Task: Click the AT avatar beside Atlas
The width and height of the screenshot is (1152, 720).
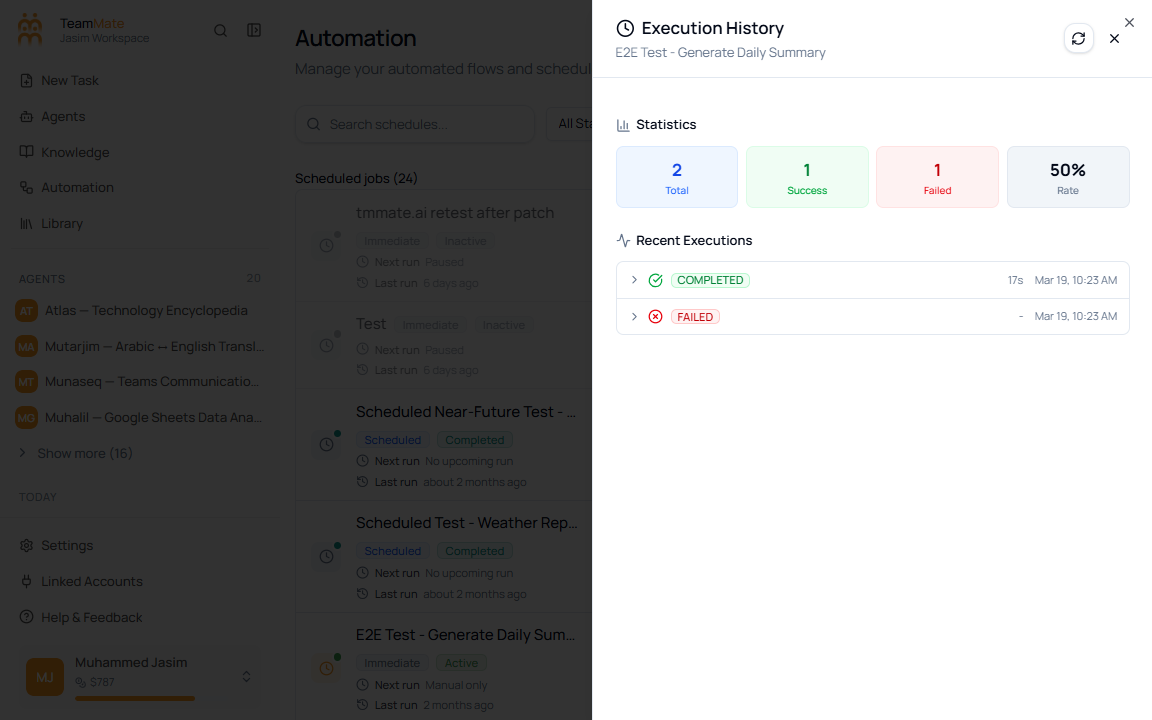Action: (26, 311)
